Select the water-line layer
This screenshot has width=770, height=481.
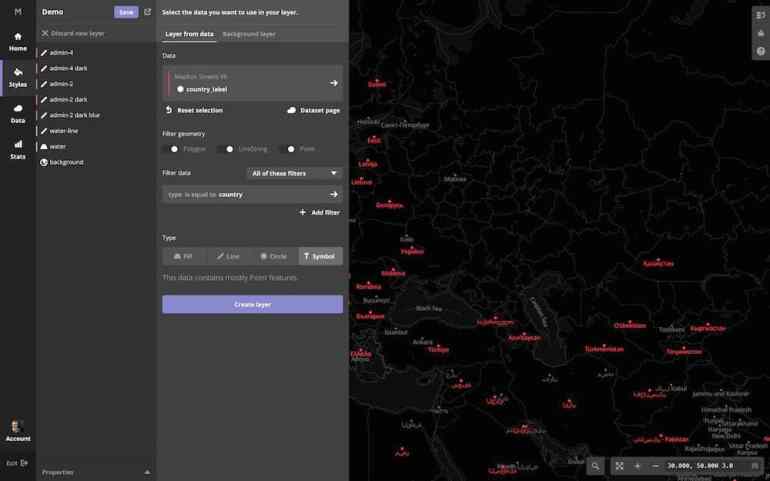pyautogui.click(x=59, y=131)
